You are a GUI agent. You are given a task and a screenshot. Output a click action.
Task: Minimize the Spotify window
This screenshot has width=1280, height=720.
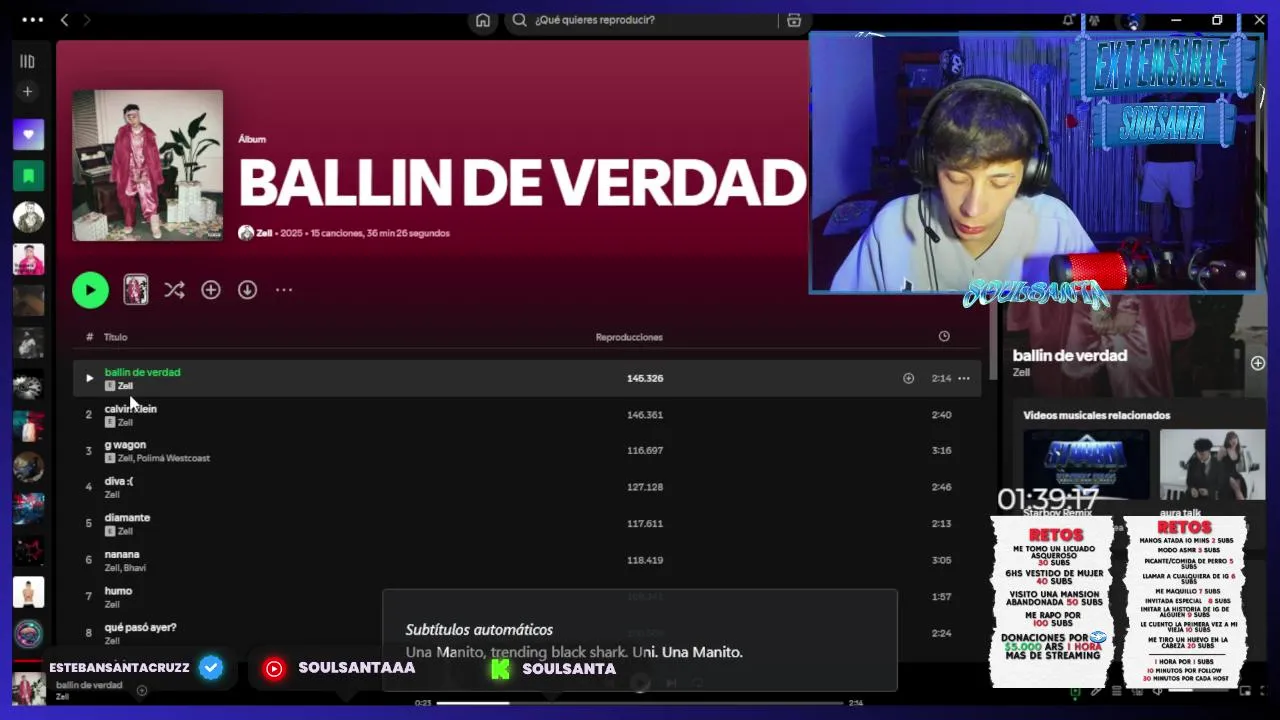(x=1176, y=20)
